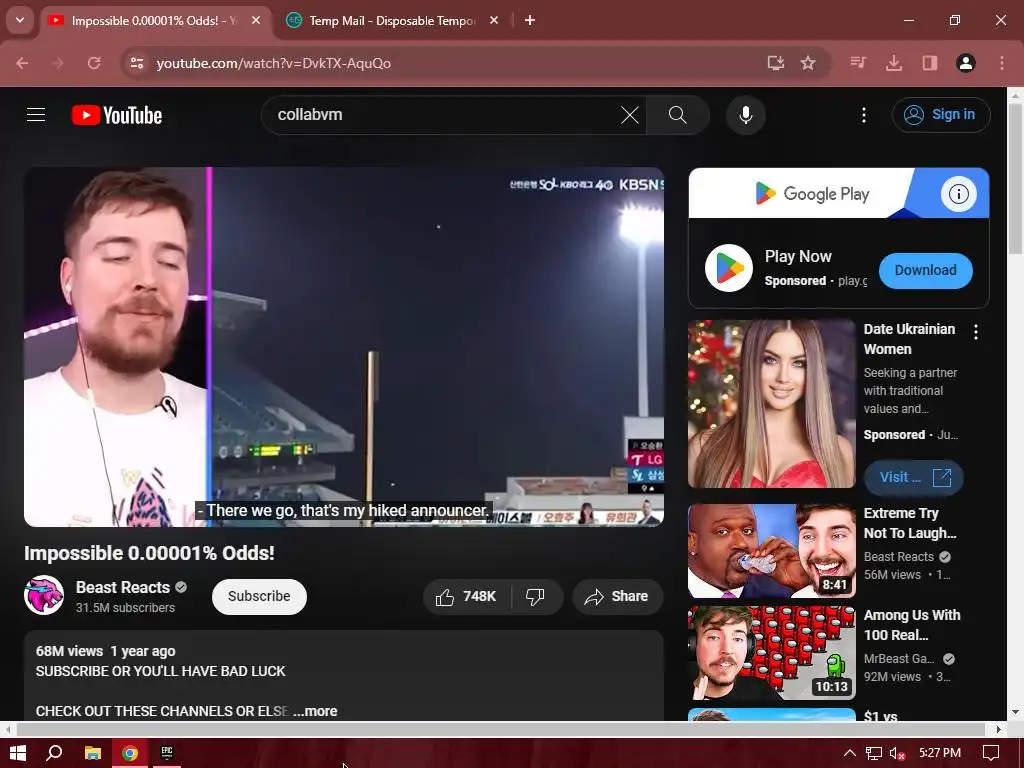Open Among Us With 100 Real title
Viewport: 1024px width, 768px height.
pyautogui.click(x=912, y=625)
